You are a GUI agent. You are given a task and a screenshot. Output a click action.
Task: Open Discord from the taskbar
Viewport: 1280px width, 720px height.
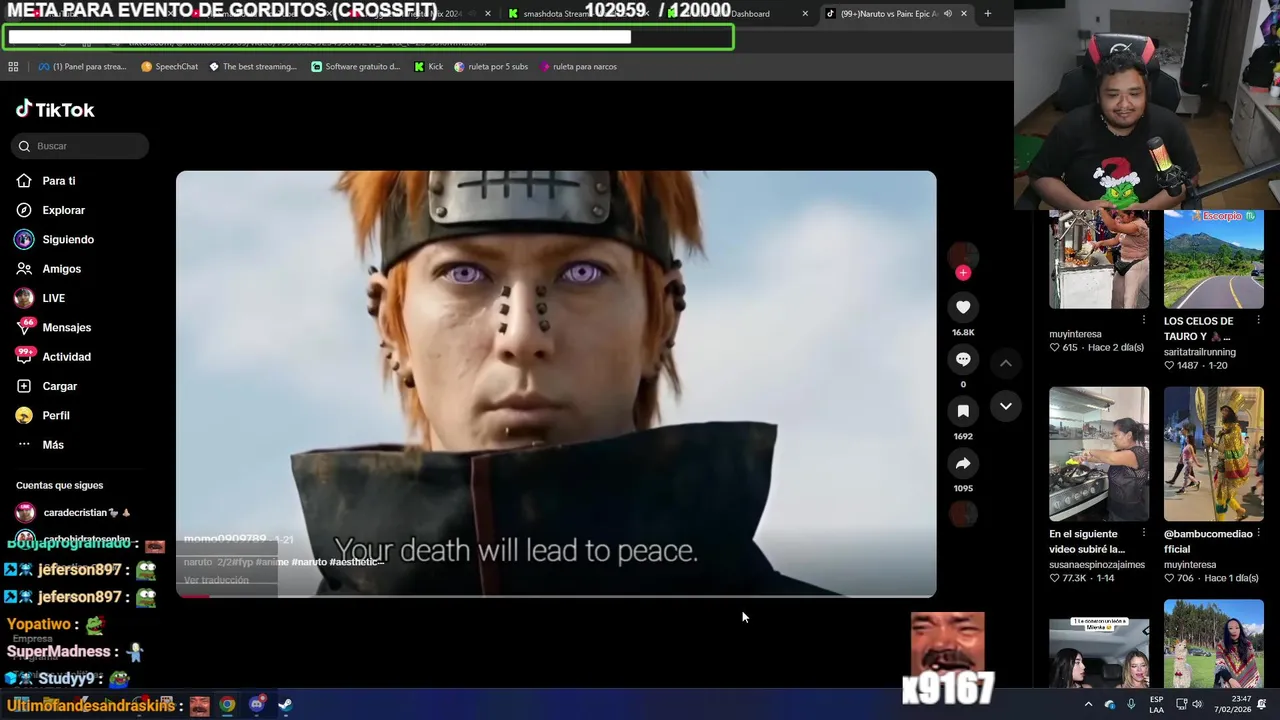point(257,705)
